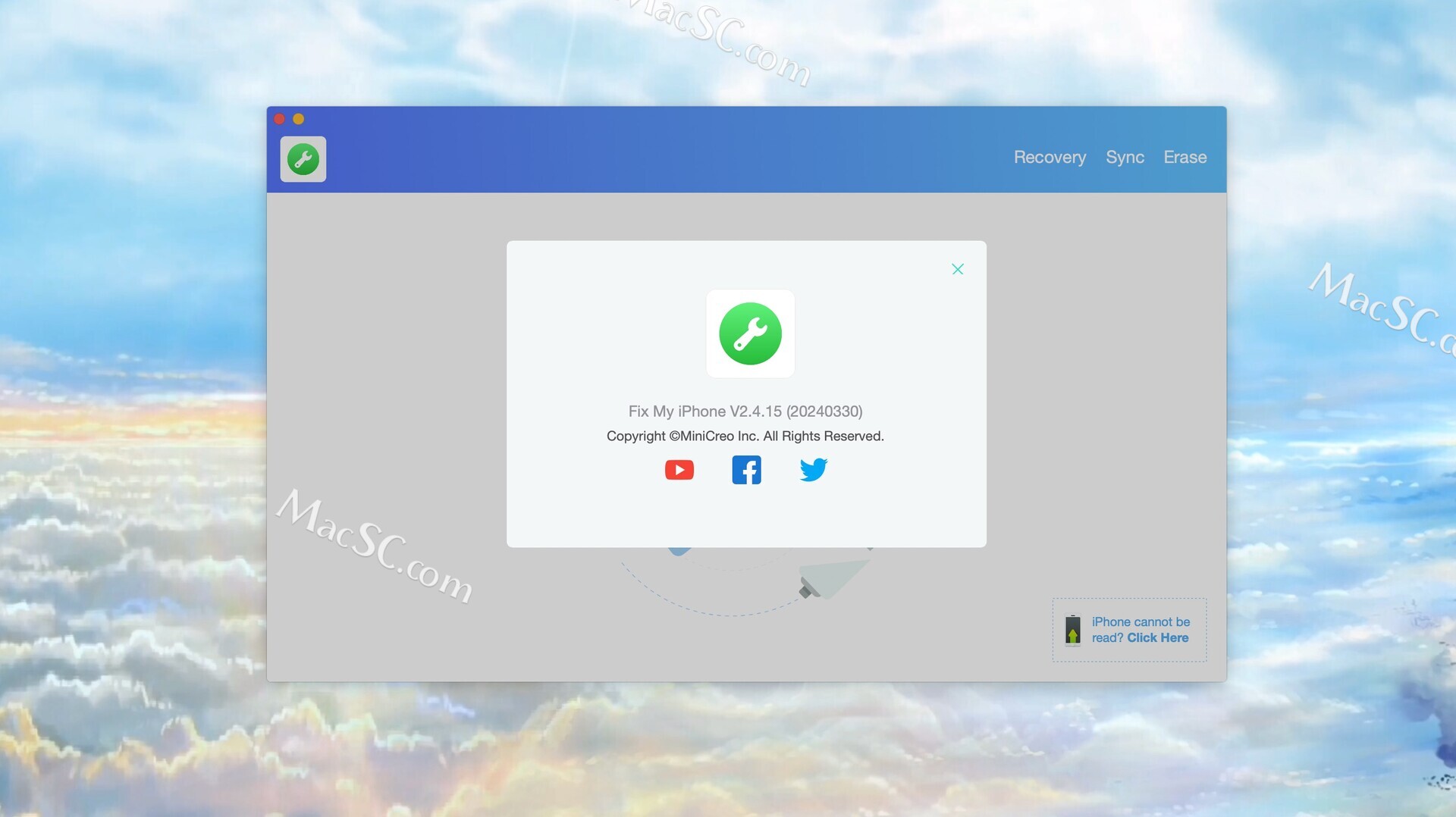
Task: Select the 'Fix My iPhone V2.4.15 (20240330)' text
Action: (x=745, y=411)
